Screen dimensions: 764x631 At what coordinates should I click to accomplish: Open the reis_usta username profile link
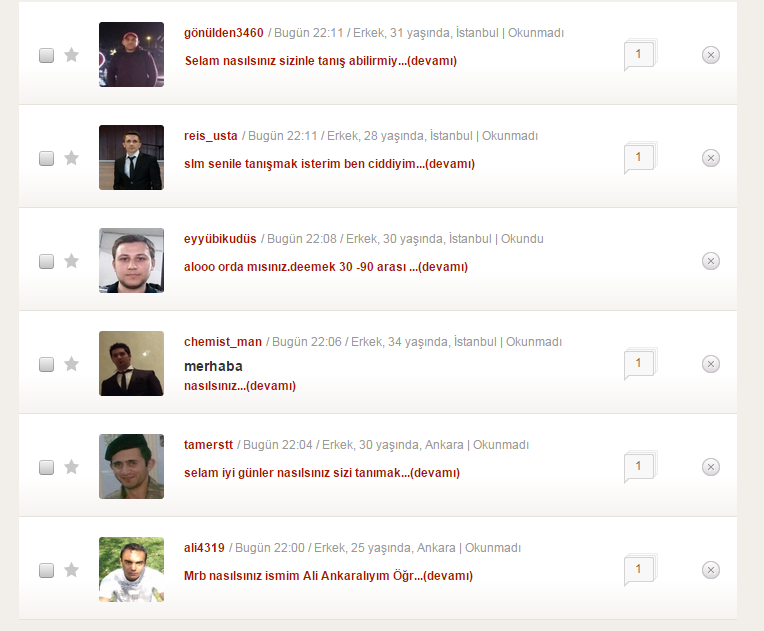point(210,135)
